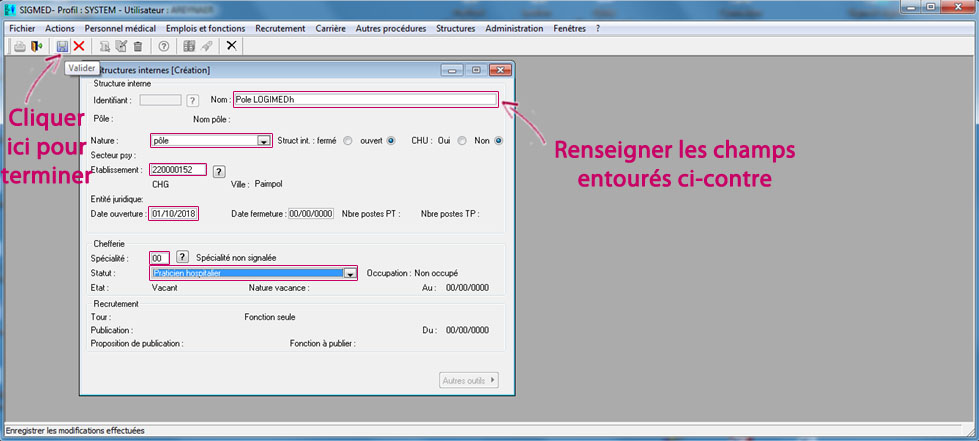Click the Valider floppy disk save icon
The image size is (979, 441).
click(62, 46)
